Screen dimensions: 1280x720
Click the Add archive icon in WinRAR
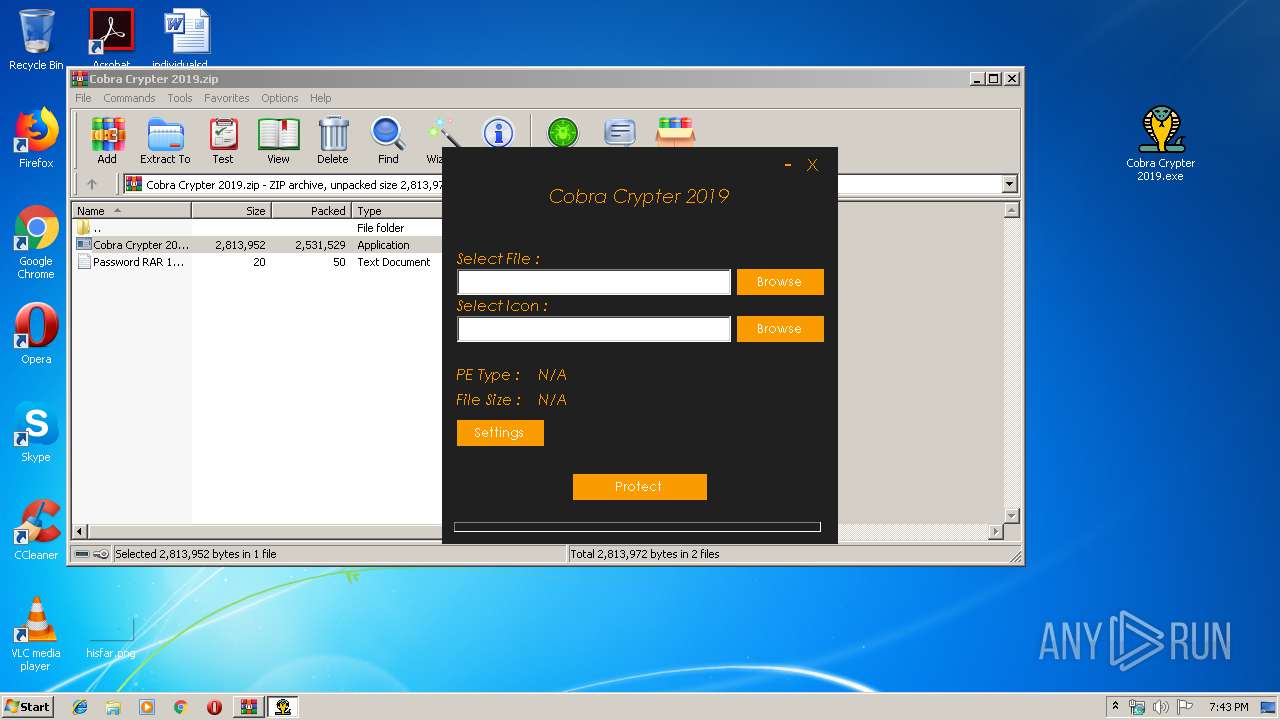click(x=107, y=140)
